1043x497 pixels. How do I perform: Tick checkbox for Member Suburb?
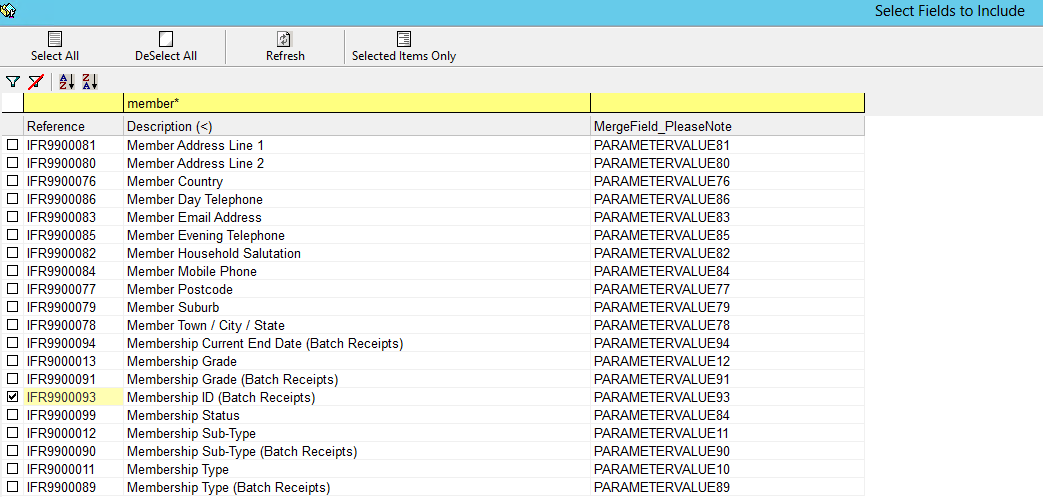[x=12, y=306]
